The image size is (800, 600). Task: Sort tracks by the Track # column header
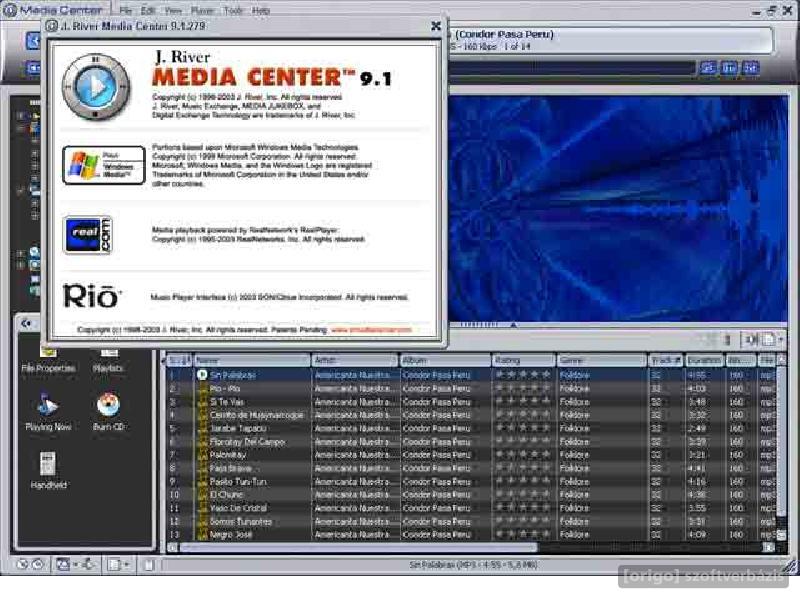tap(666, 360)
